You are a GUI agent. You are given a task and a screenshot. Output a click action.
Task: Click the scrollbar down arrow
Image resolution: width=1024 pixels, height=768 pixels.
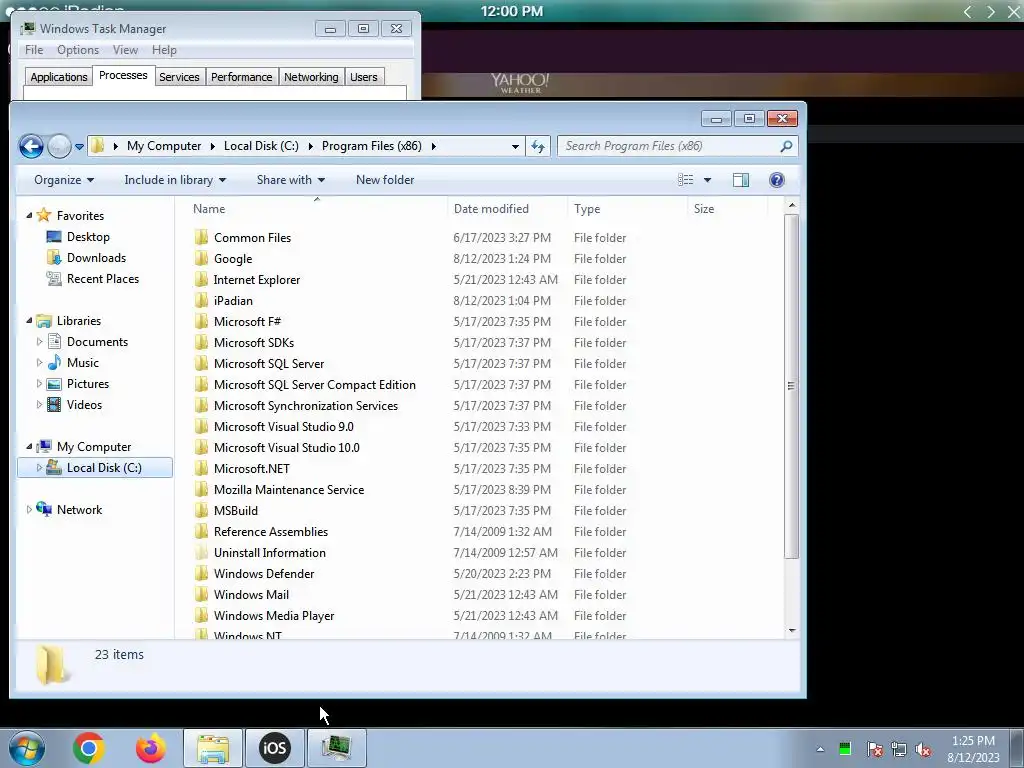coord(792,630)
